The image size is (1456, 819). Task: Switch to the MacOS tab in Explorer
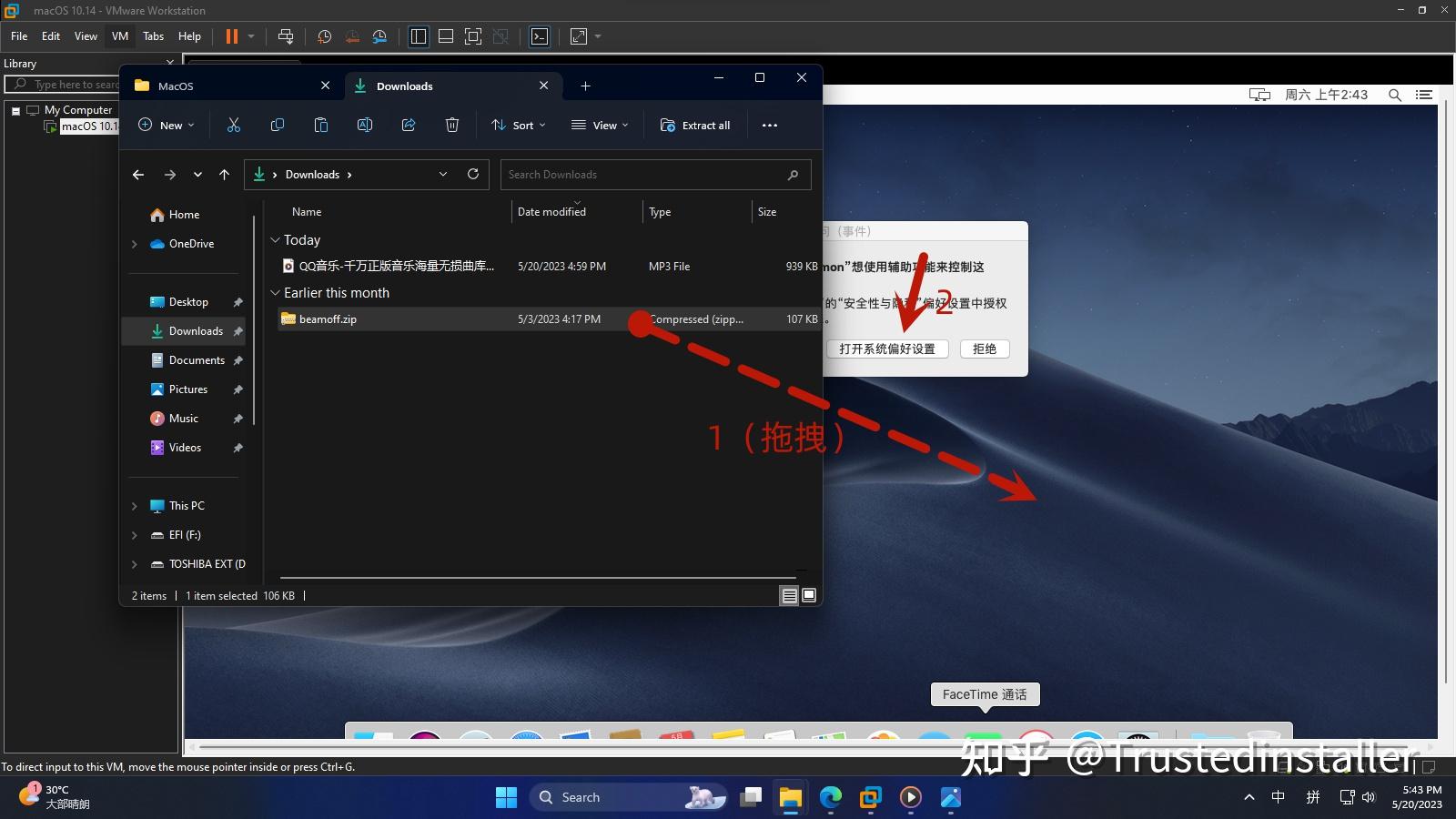[x=175, y=85]
